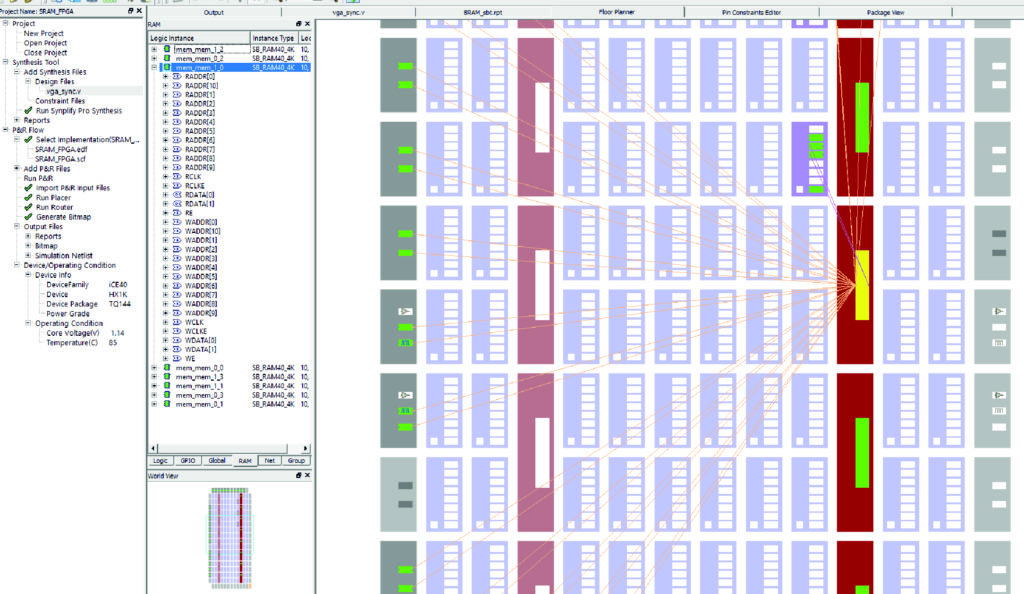This screenshot has height=594, width=1024.
Task: Collapse the P&R Flow node
Action: 5,130
